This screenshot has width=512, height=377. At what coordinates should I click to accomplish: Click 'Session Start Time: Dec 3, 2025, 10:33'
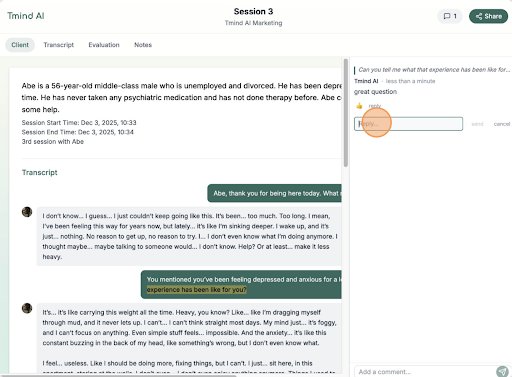tap(79, 123)
